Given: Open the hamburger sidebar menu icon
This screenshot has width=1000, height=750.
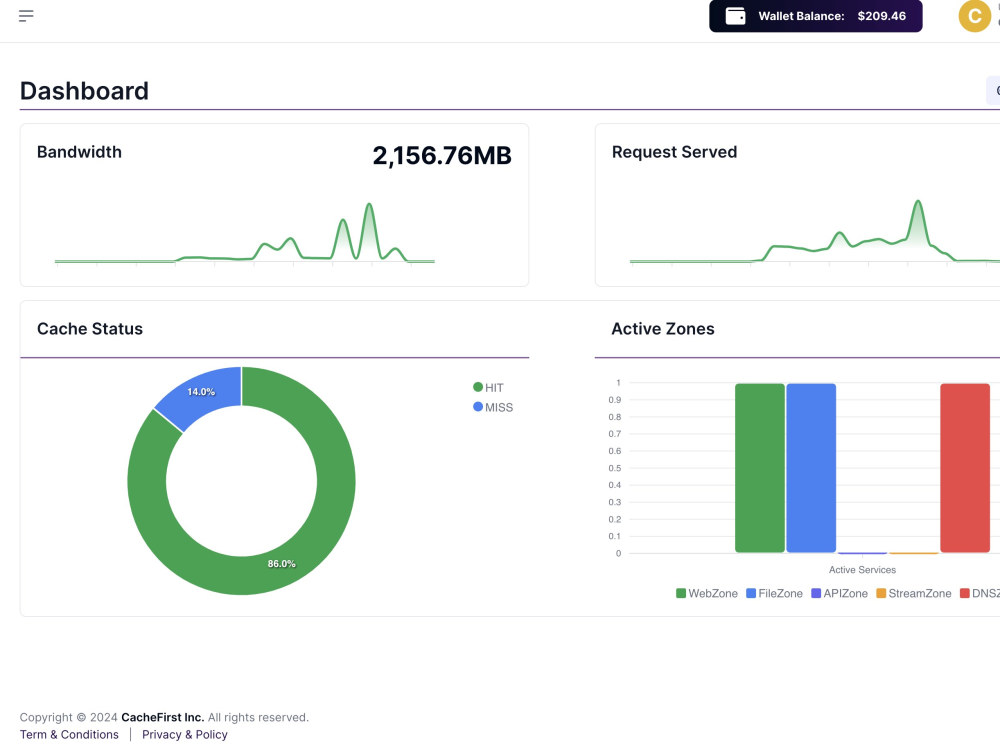Looking at the screenshot, I should pos(26,16).
